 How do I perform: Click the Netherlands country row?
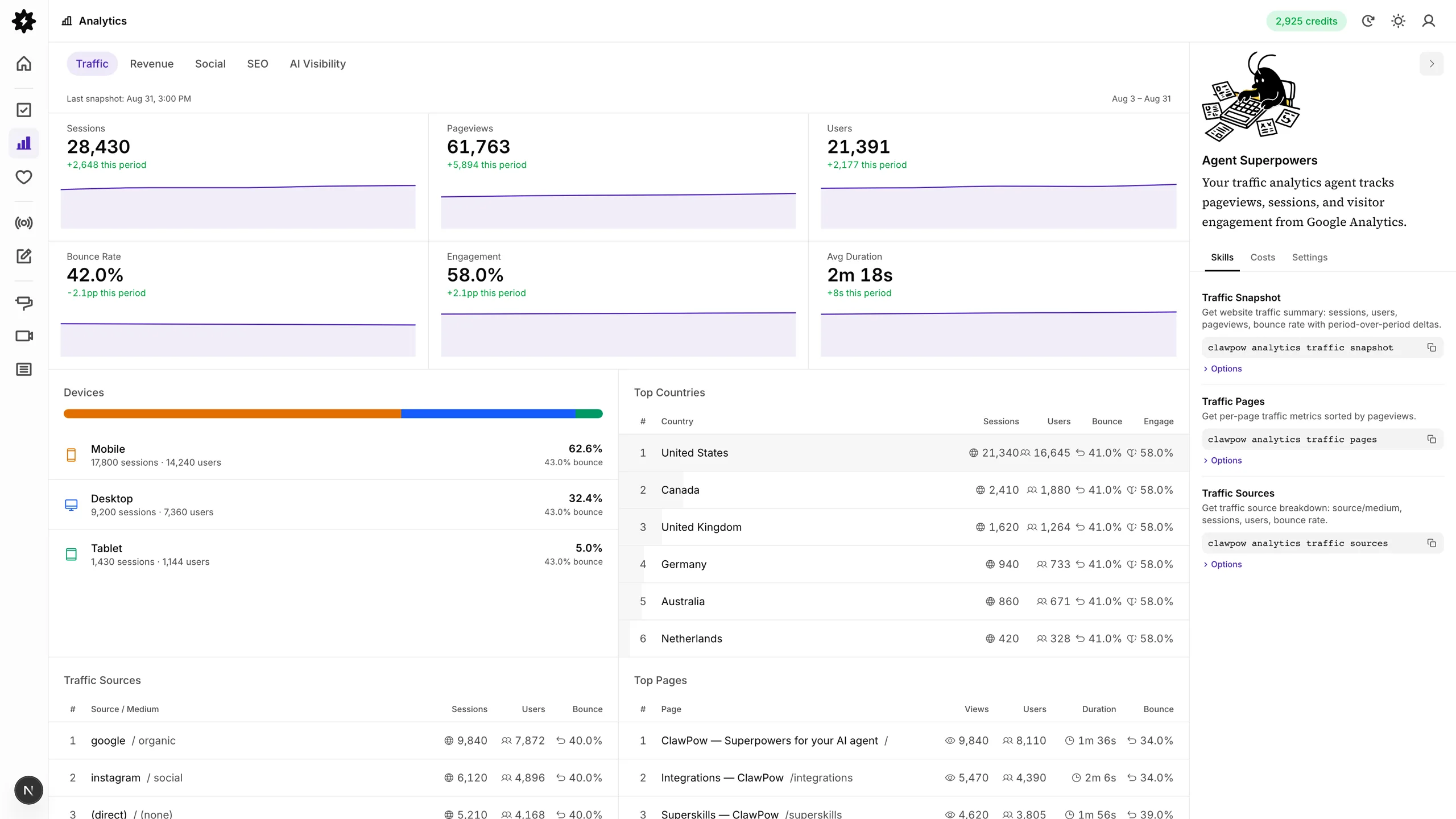pos(904,638)
